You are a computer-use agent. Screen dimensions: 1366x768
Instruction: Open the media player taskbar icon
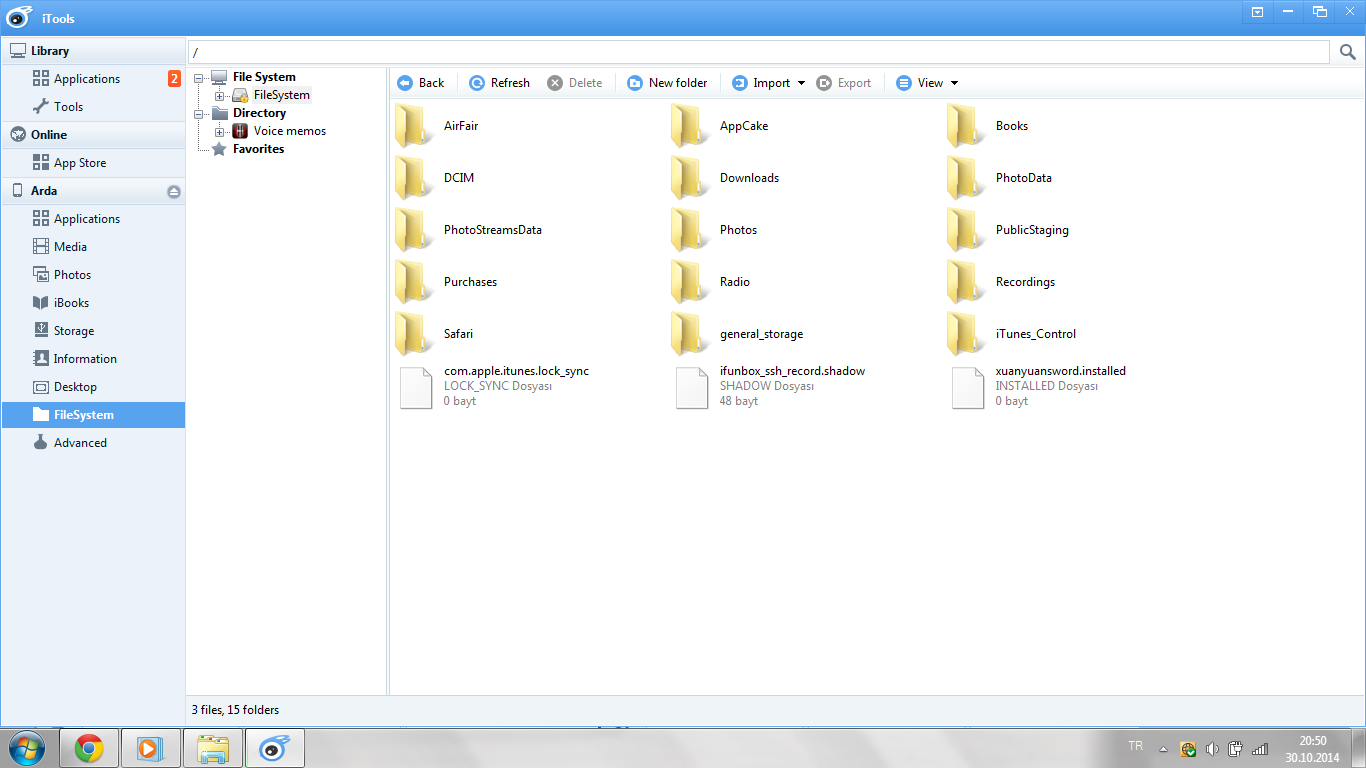151,748
